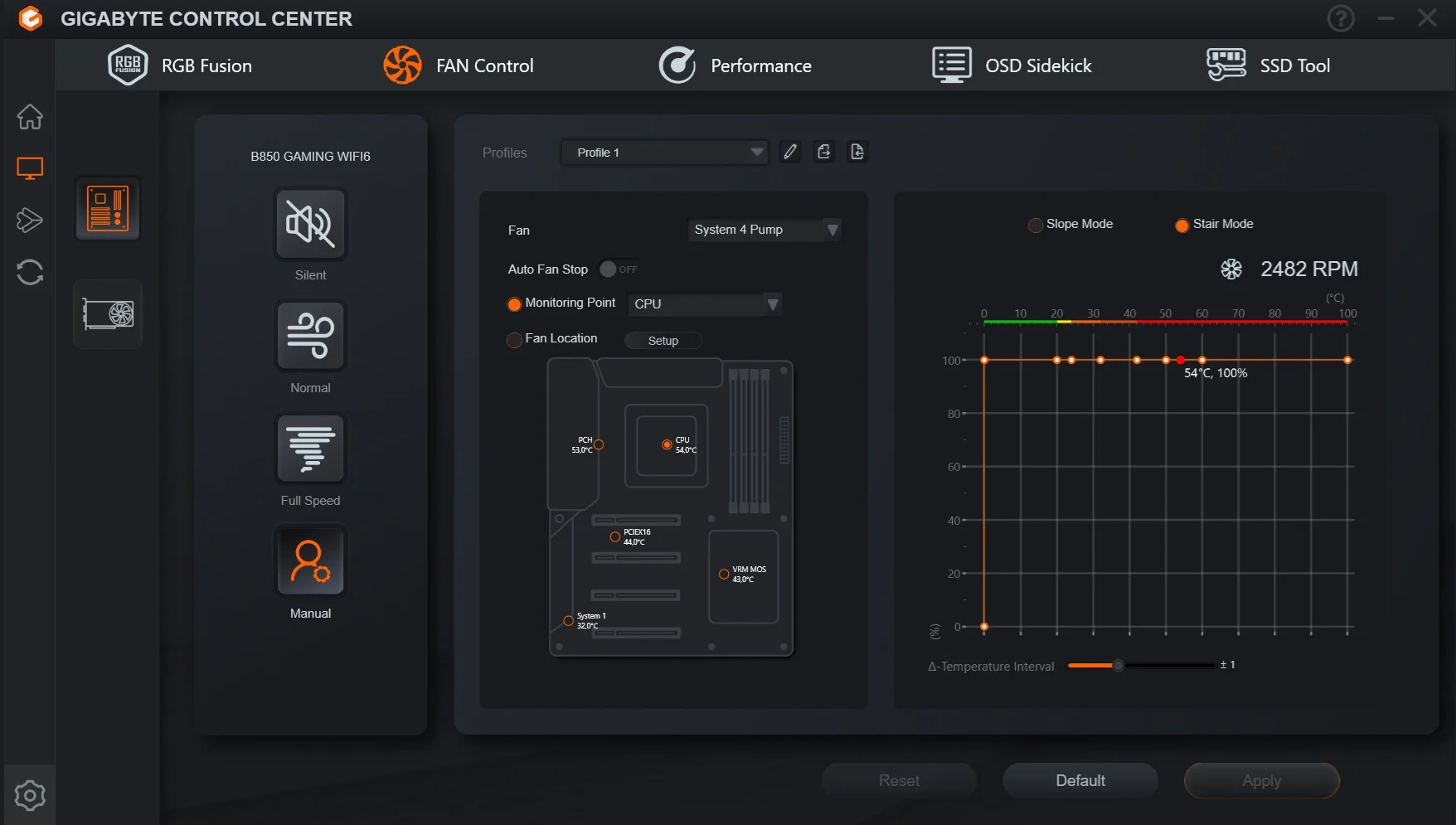The height and width of the screenshot is (825, 1456).
Task: Select the graphics card device icon
Action: [108, 314]
